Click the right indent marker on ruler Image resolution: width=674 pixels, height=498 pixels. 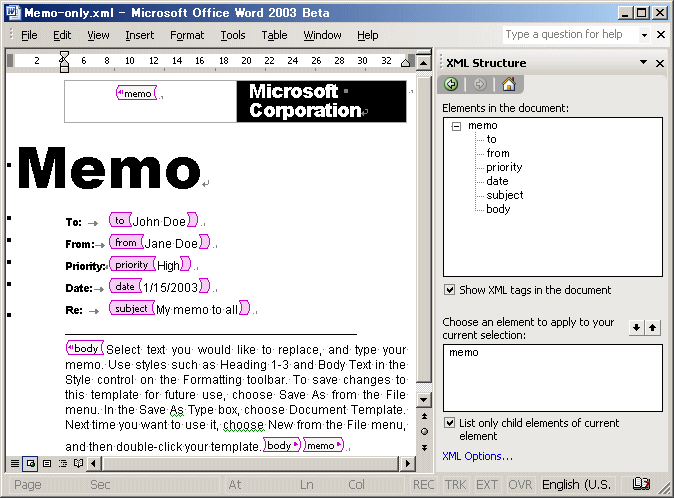pos(405,63)
